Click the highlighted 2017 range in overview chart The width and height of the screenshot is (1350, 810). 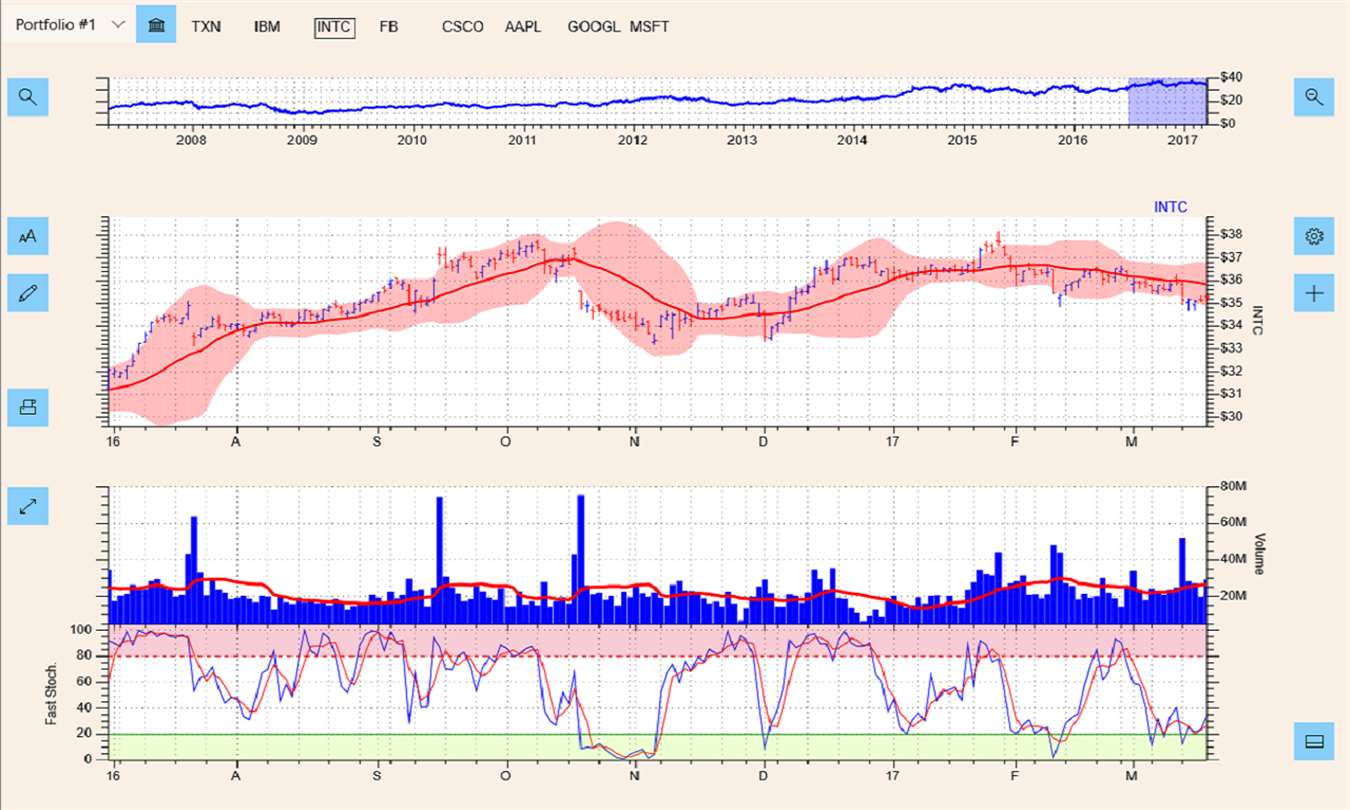(1167, 101)
